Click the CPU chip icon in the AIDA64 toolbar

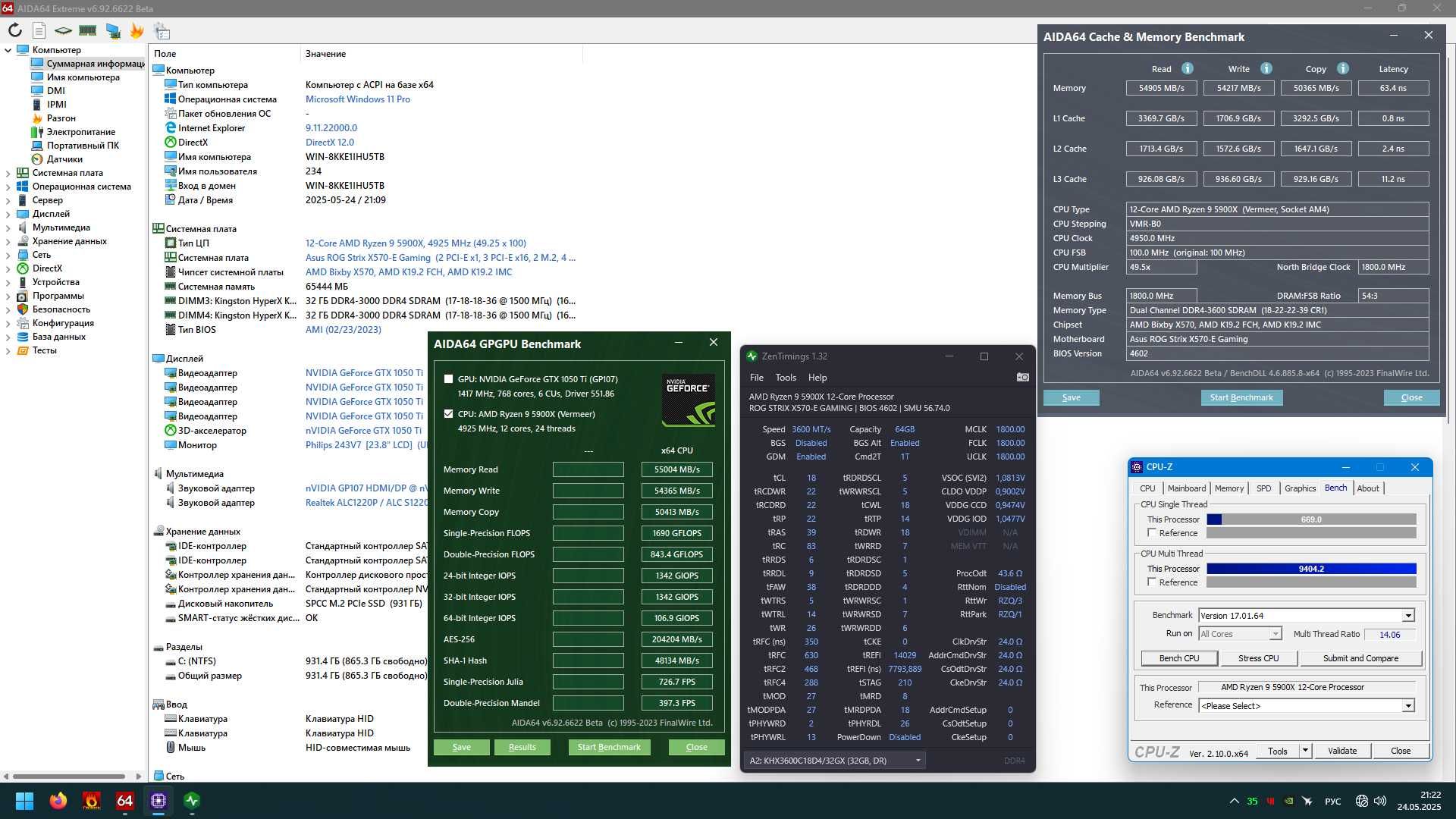click(64, 30)
